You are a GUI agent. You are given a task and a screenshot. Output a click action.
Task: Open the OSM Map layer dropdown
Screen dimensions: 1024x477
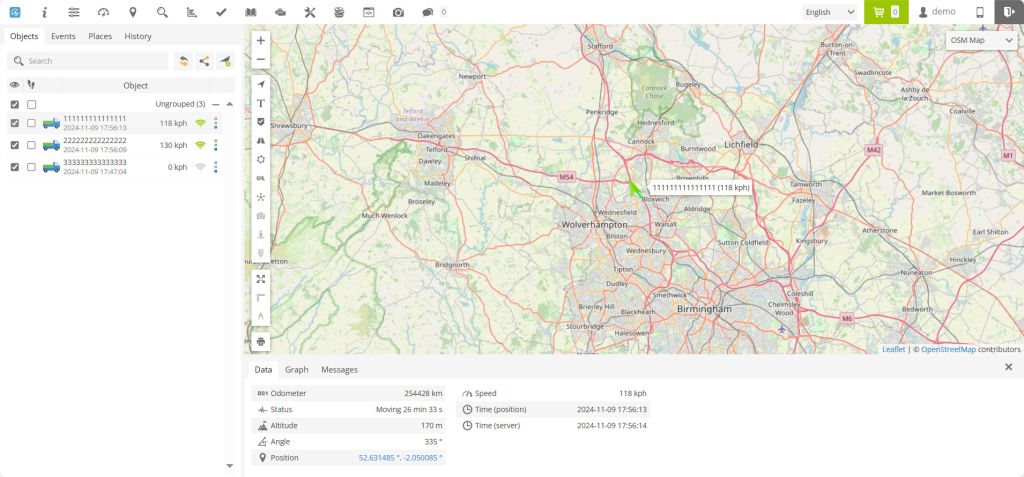pos(981,40)
